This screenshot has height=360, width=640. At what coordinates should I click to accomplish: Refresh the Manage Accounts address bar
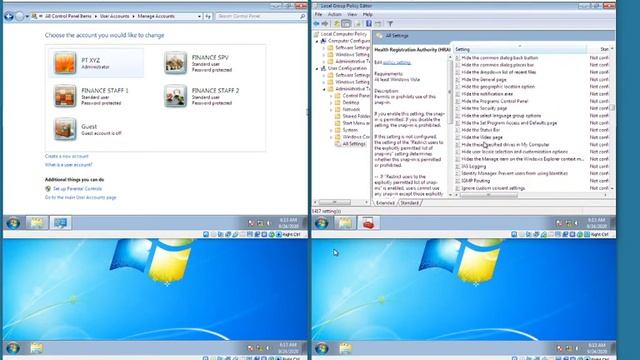(208, 16)
